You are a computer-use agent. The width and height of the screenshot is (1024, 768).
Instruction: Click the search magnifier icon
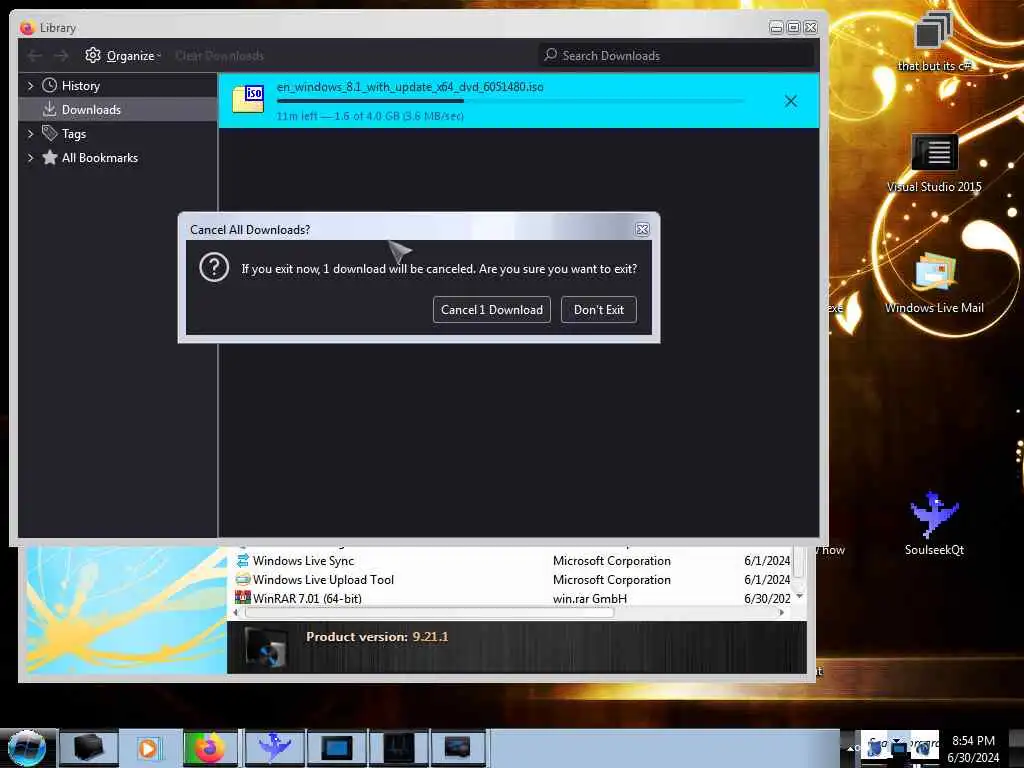[551, 55]
